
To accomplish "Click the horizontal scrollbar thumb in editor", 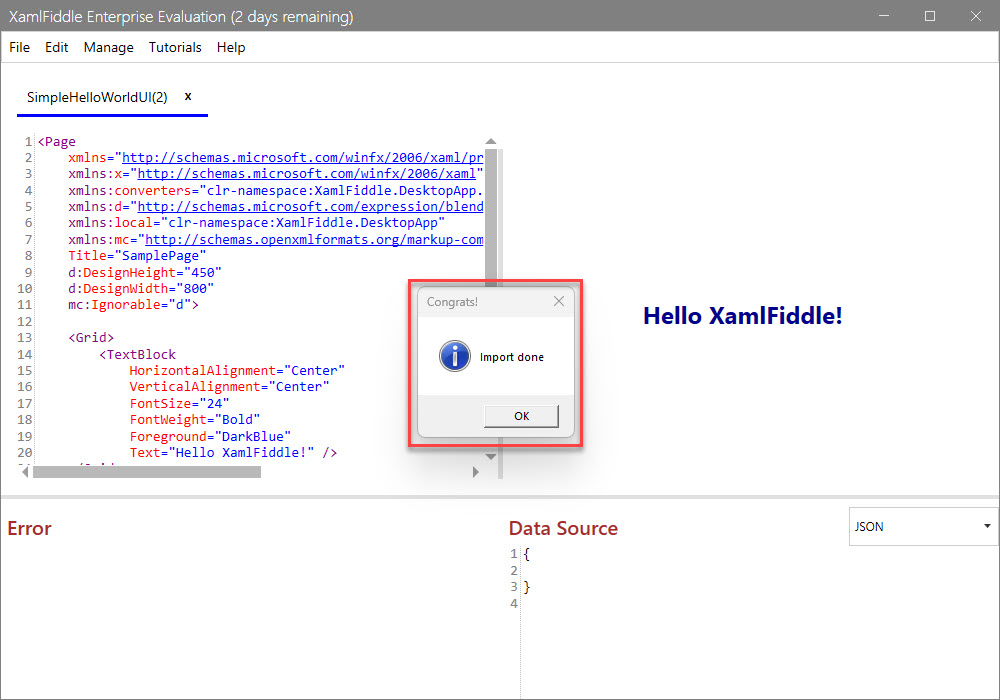I will [147, 472].
